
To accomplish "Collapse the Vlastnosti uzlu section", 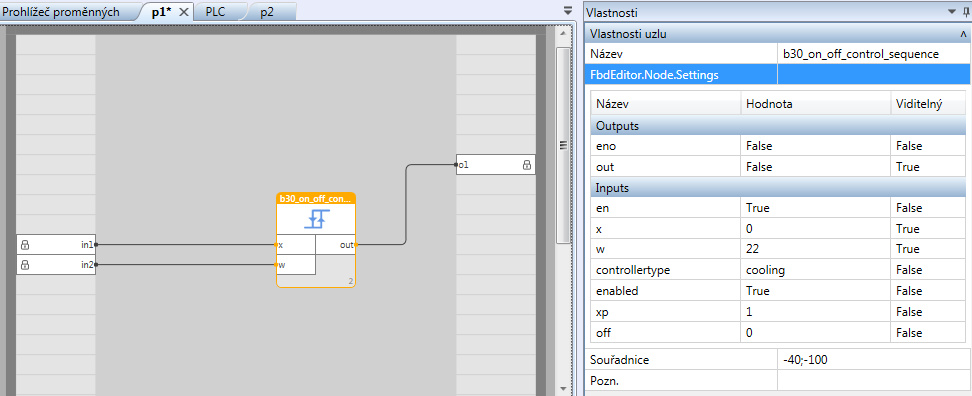I will click(x=963, y=33).
